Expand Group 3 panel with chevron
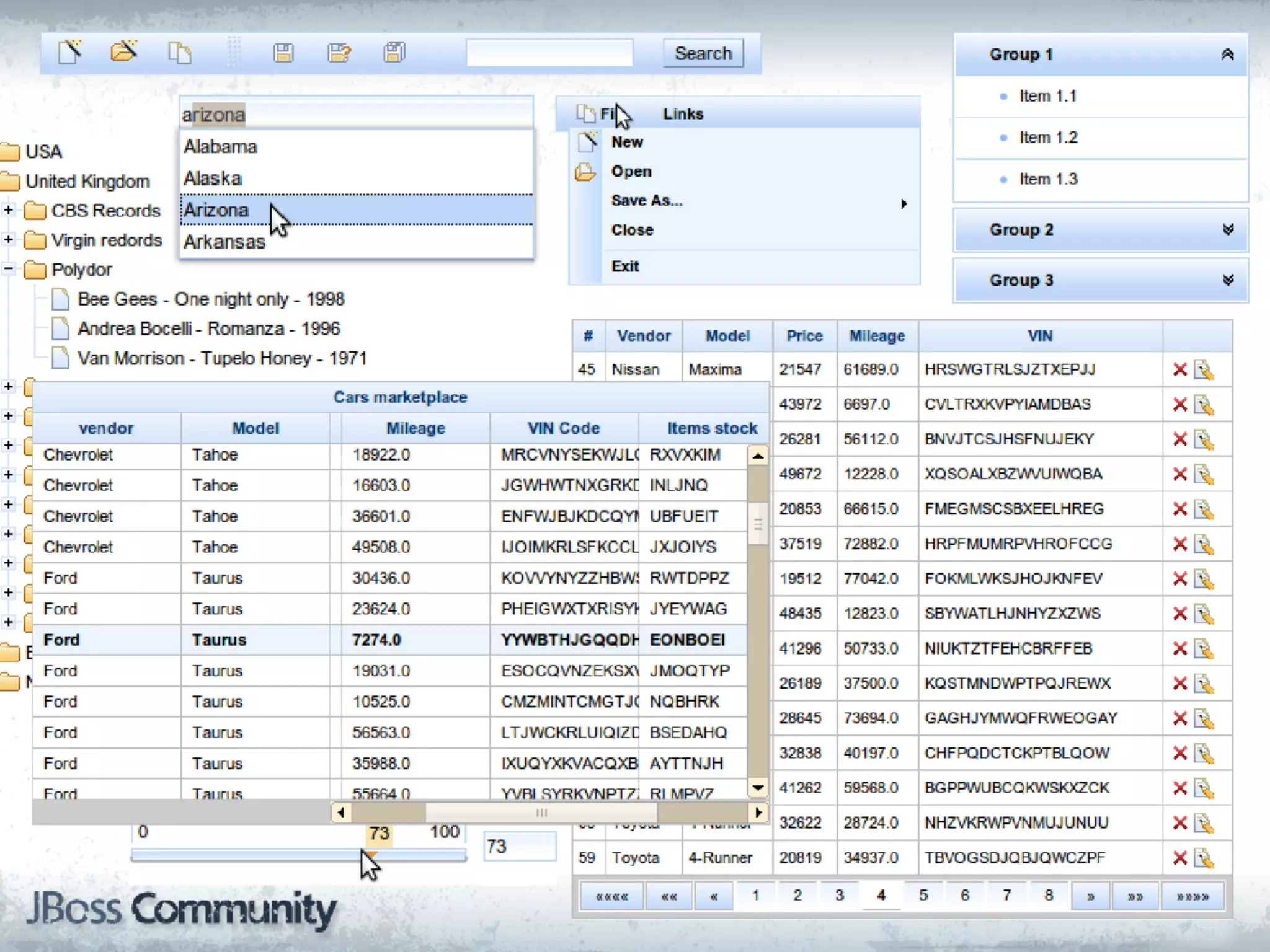This screenshot has width=1270, height=952. tap(1227, 281)
